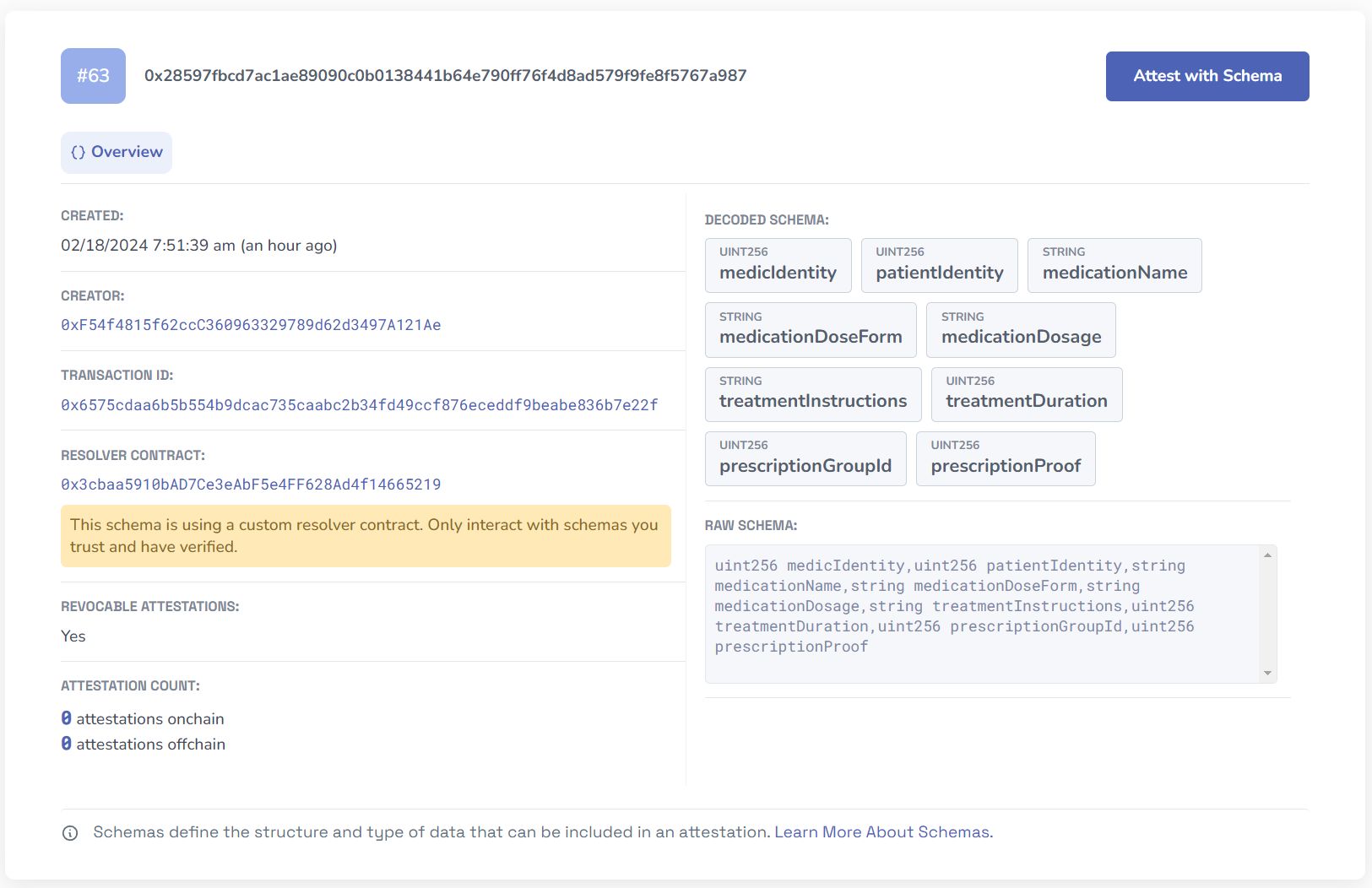Click the DECODED SCHEMA heading
Image resolution: width=1372 pixels, height=888 pixels.
(x=767, y=220)
